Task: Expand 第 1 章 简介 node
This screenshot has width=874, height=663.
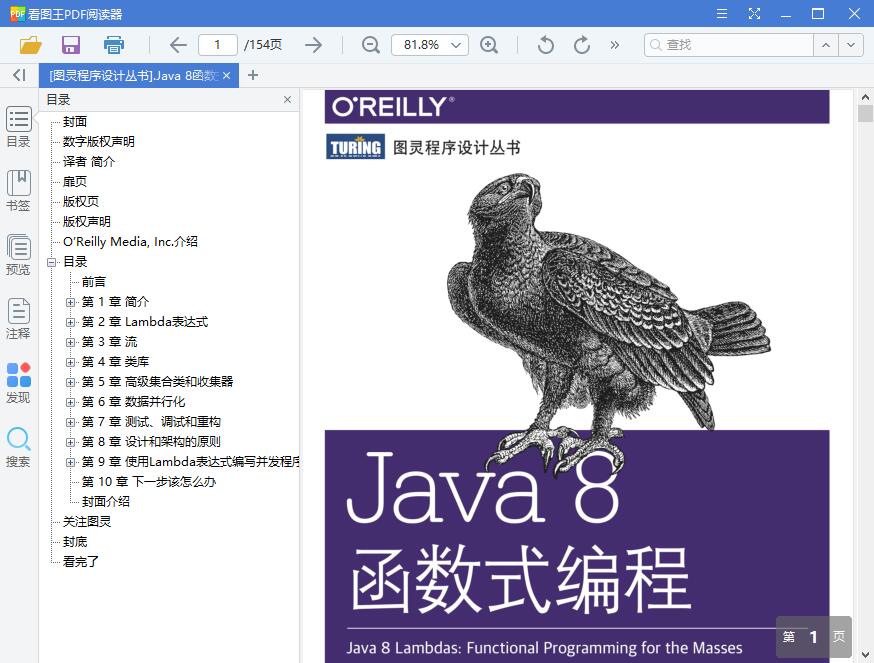Action: pos(70,302)
